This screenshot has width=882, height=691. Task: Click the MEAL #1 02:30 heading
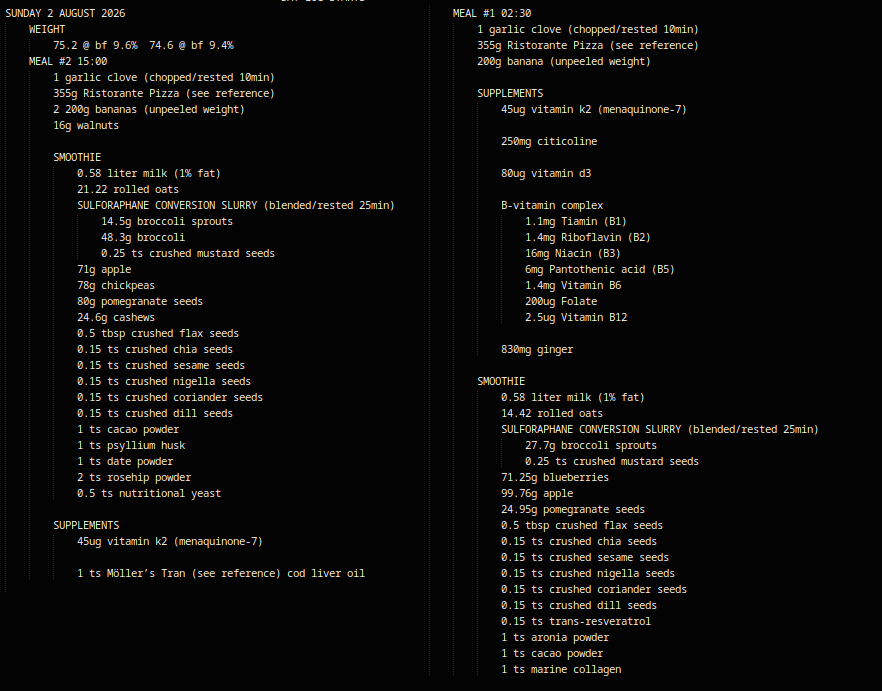492,13
